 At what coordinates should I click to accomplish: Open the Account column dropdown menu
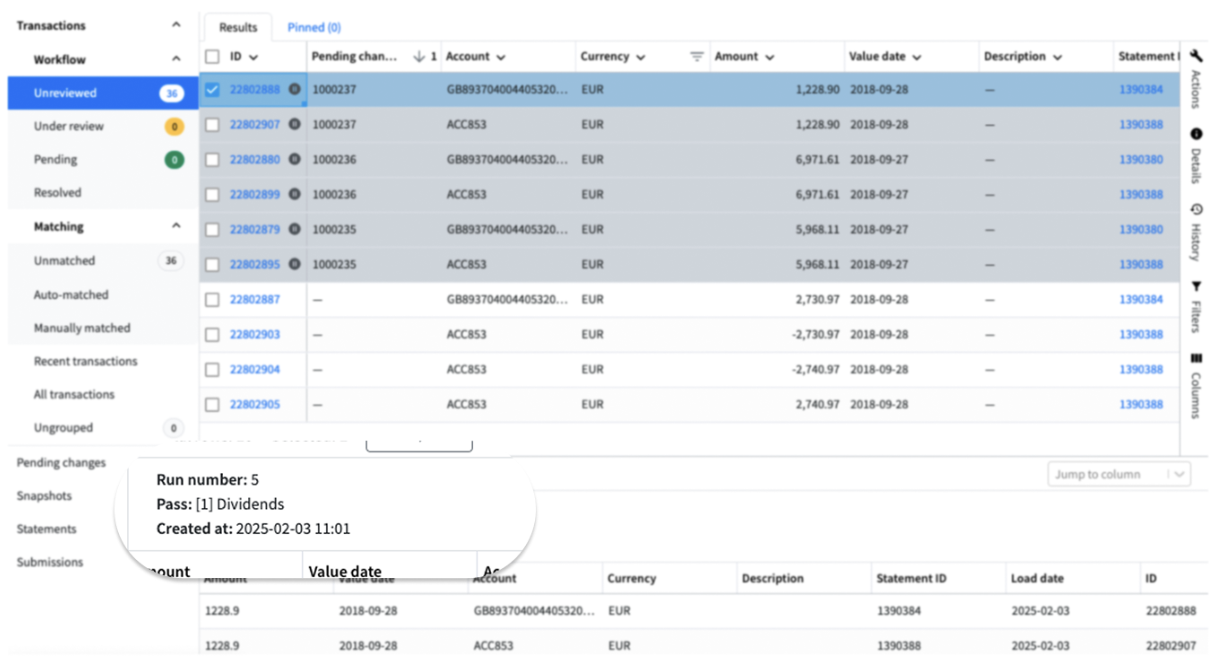point(500,57)
